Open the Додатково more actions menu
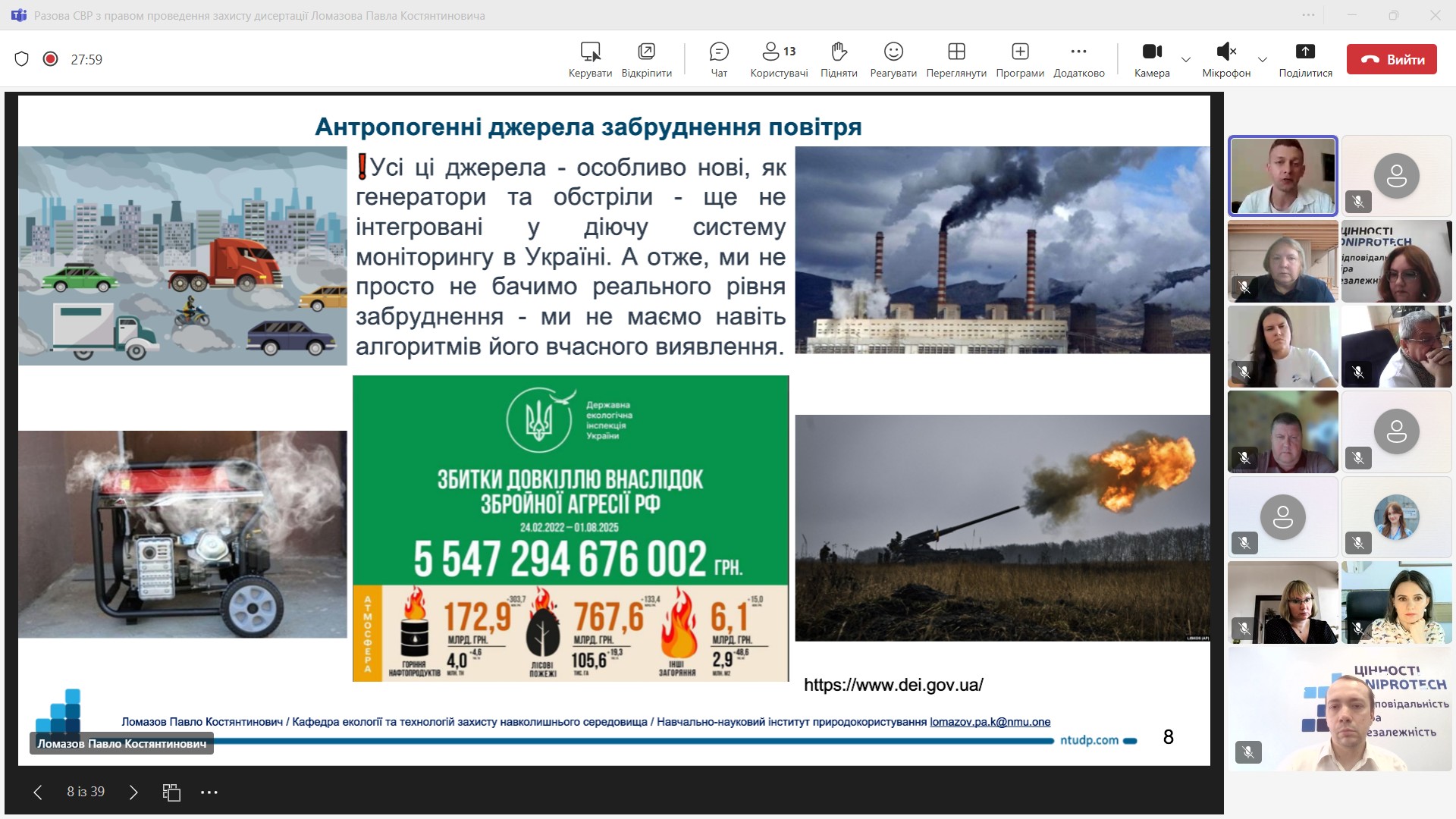This screenshot has width=1456, height=819. click(x=1078, y=59)
